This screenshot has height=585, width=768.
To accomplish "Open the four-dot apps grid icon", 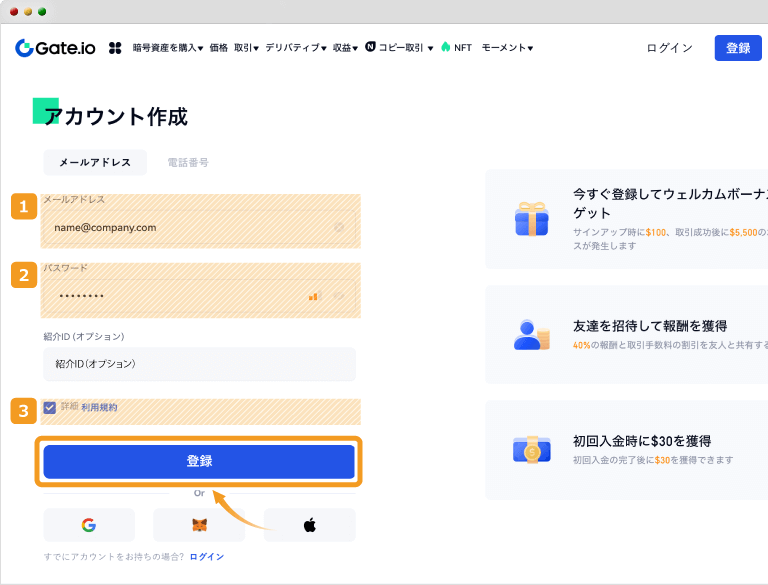I will point(115,48).
